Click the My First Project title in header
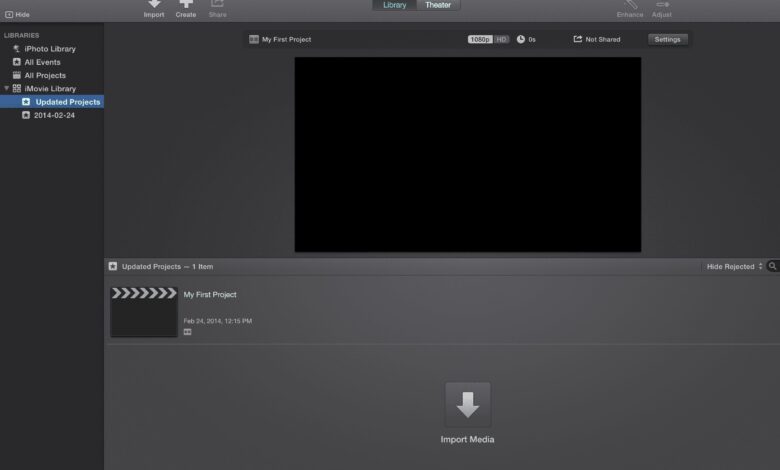The width and height of the screenshot is (780, 470). (x=287, y=39)
